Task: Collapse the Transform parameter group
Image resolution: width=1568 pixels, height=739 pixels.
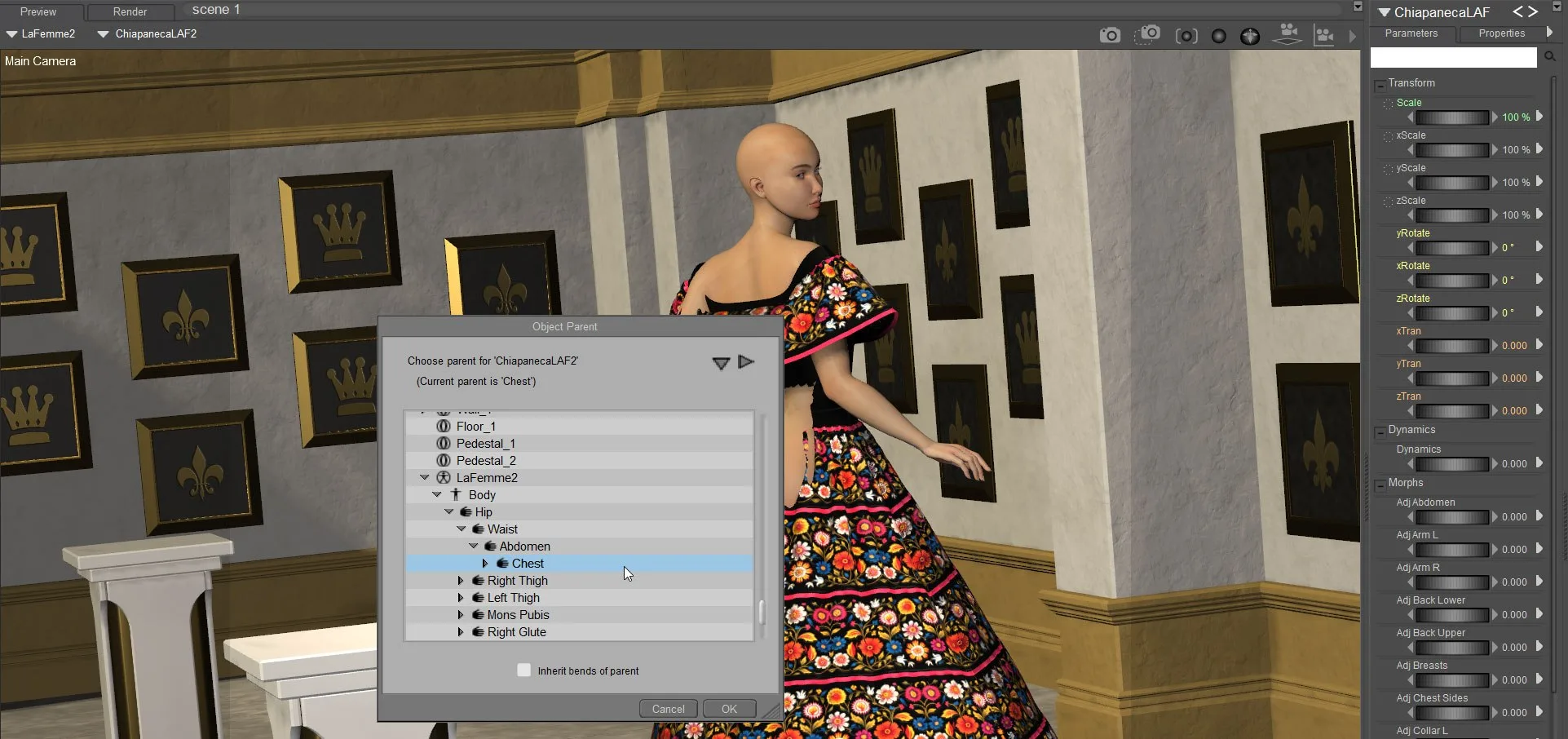Action: (x=1380, y=84)
